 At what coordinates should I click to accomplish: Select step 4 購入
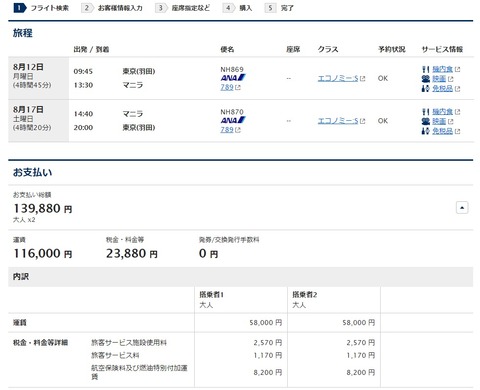tap(237, 8)
